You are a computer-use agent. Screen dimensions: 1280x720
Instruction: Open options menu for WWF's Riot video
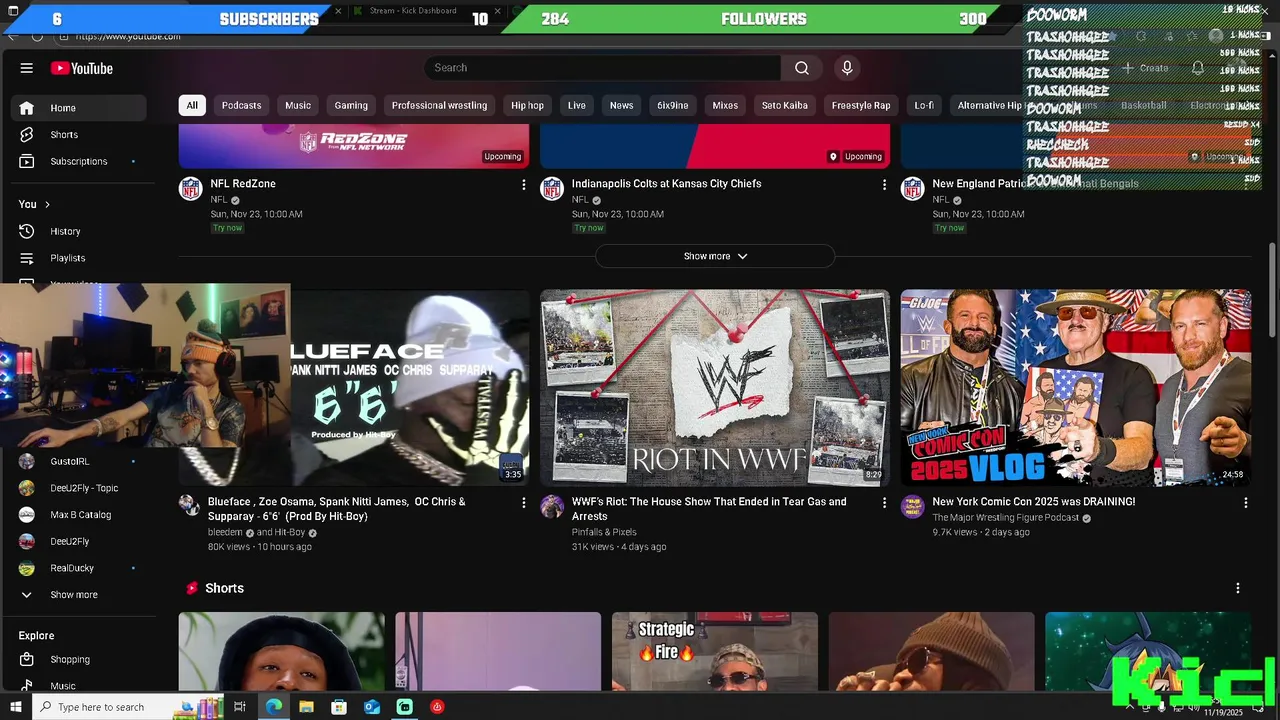pos(884,503)
